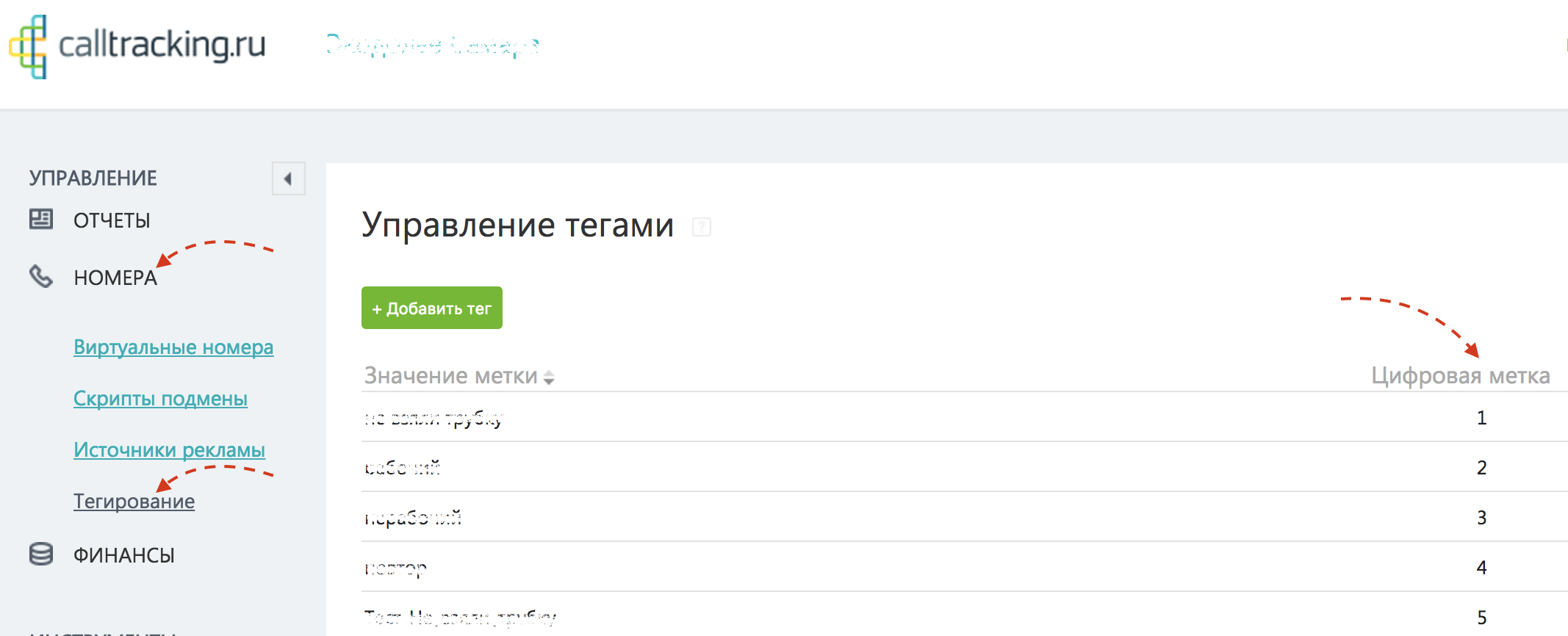The width and height of the screenshot is (1568, 636).
Task: Click the Управление тегами page title
Action: click(x=518, y=225)
